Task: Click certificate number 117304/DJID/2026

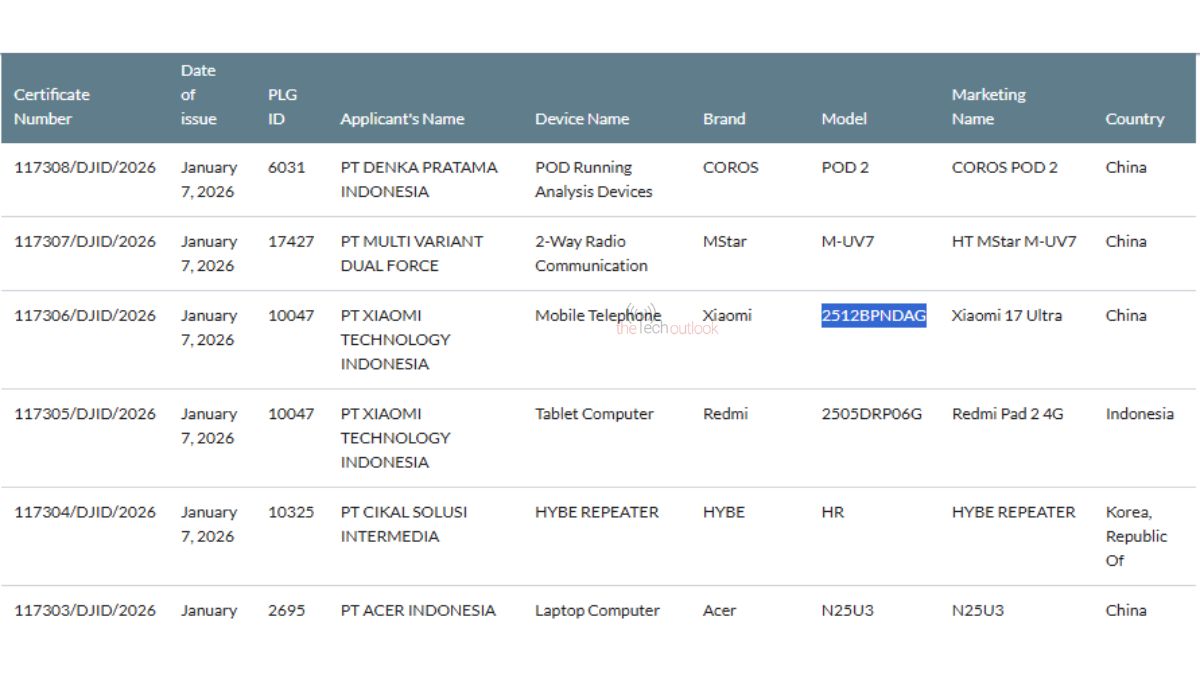Action: click(x=85, y=512)
